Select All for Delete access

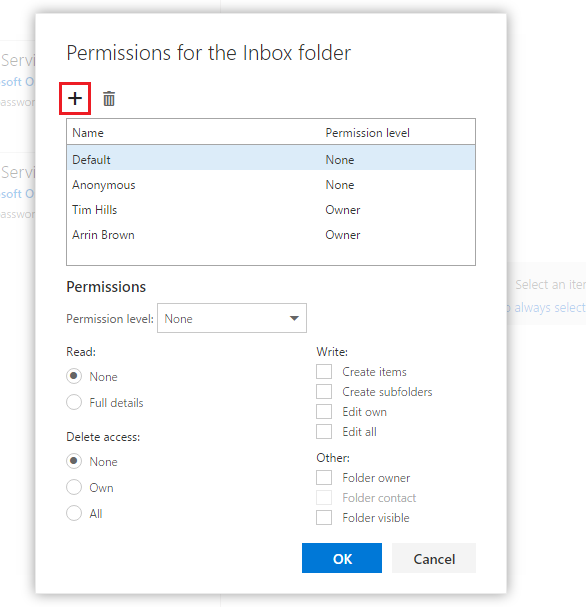pyautogui.click(x=74, y=513)
